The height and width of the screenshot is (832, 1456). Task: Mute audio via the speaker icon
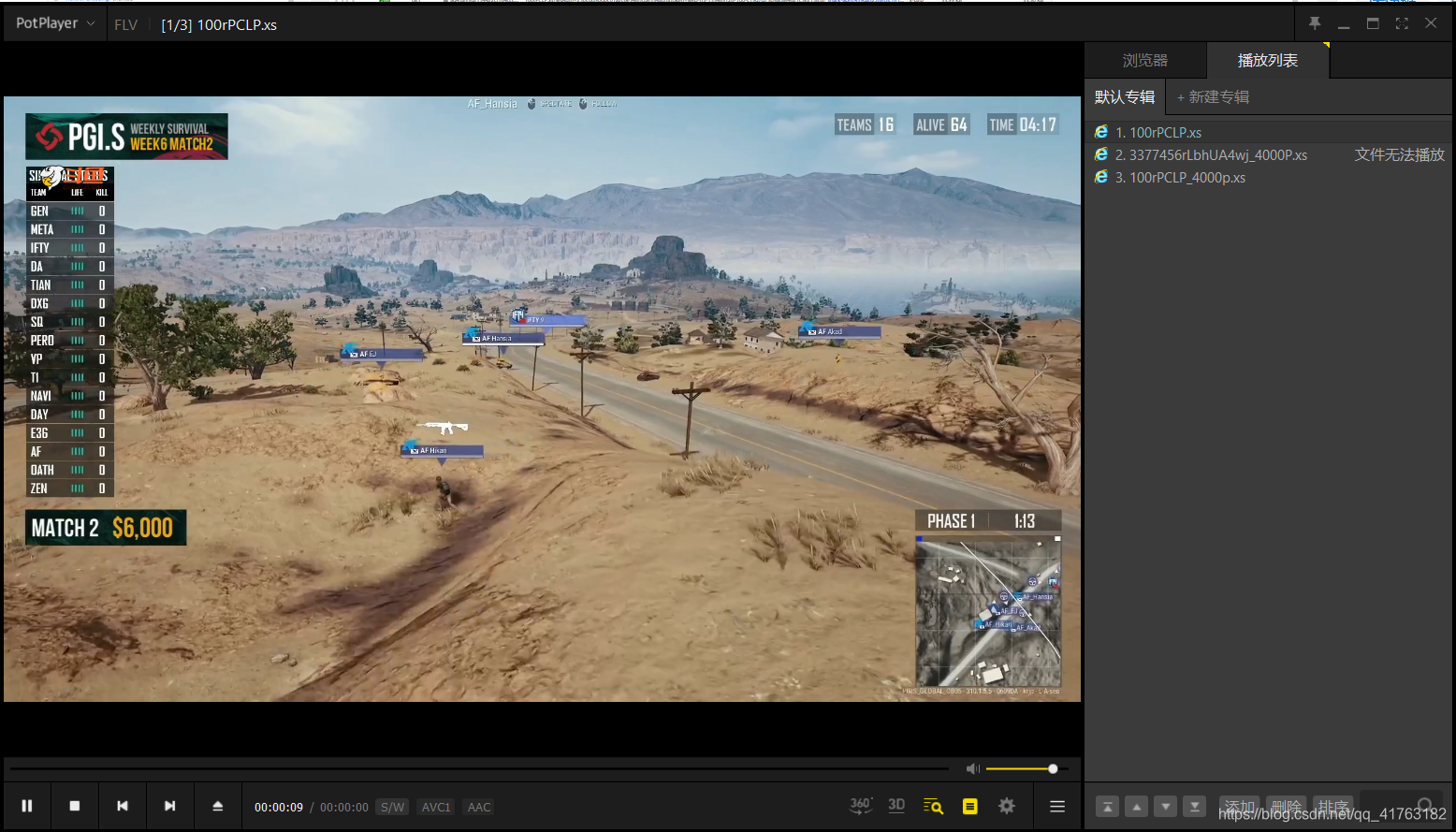click(972, 768)
